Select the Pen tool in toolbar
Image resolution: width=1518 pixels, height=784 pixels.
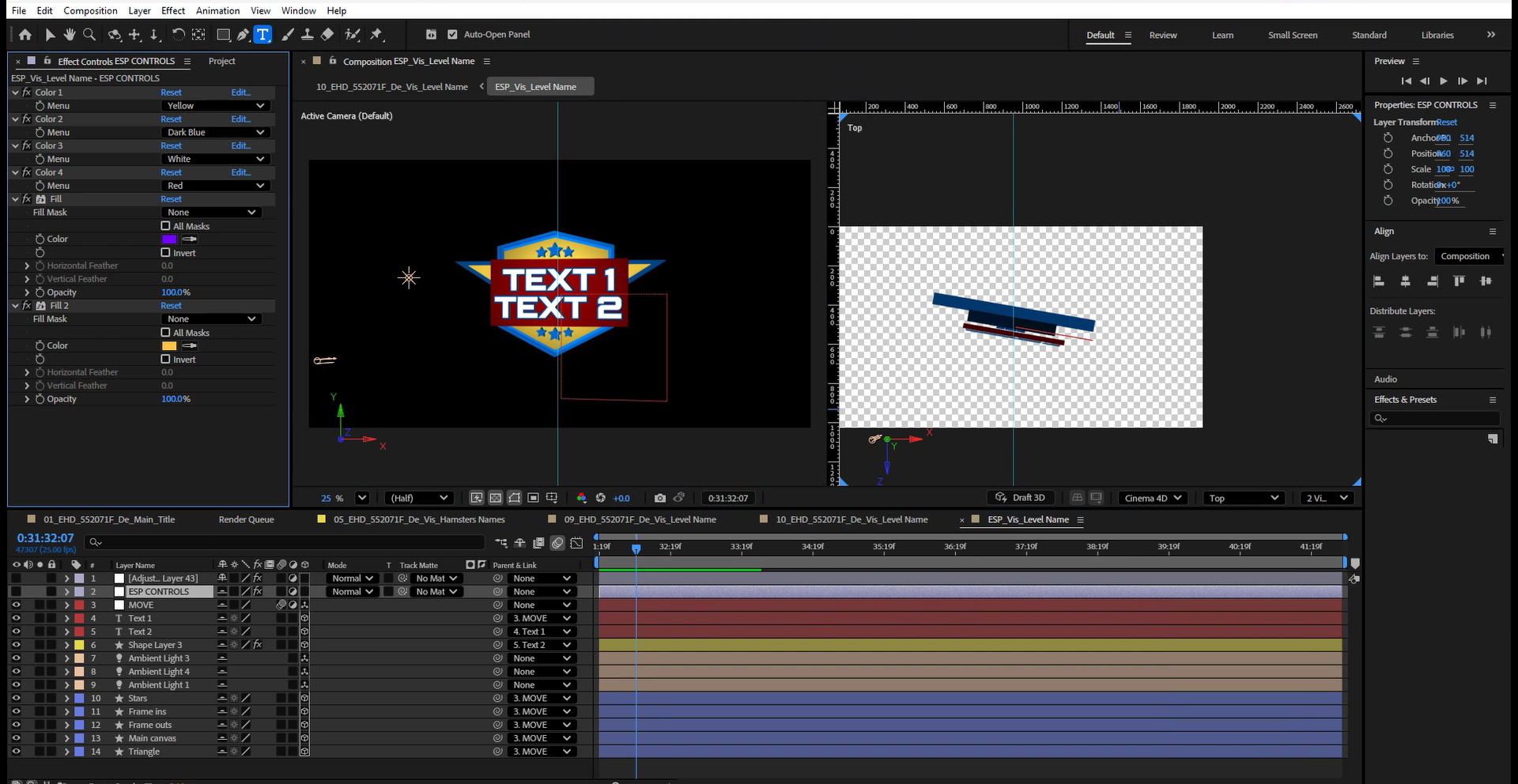(x=243, y=35)
